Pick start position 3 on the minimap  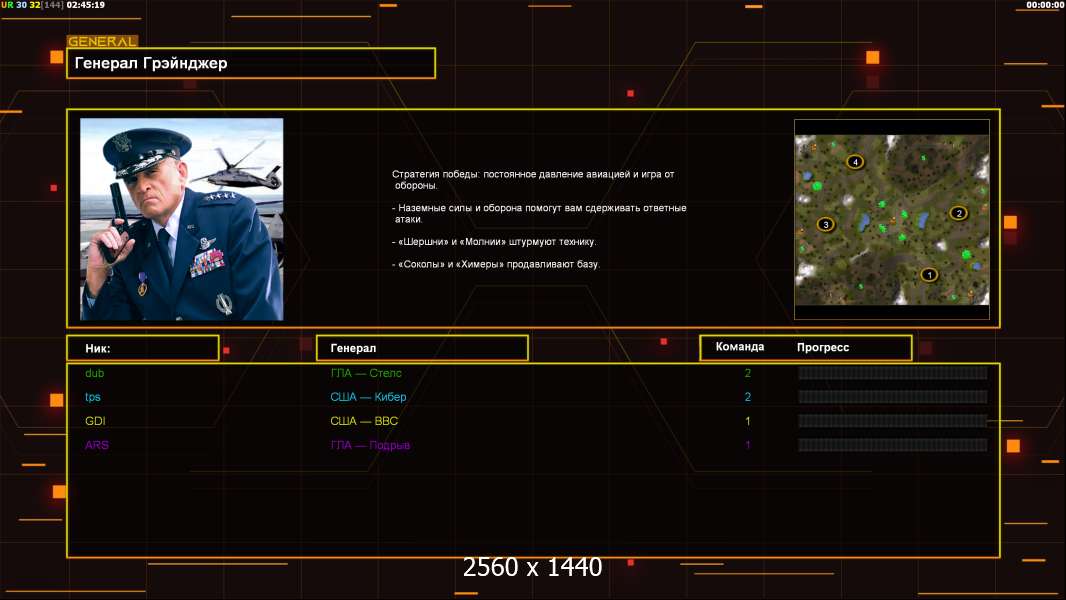(x=825, y=224)
